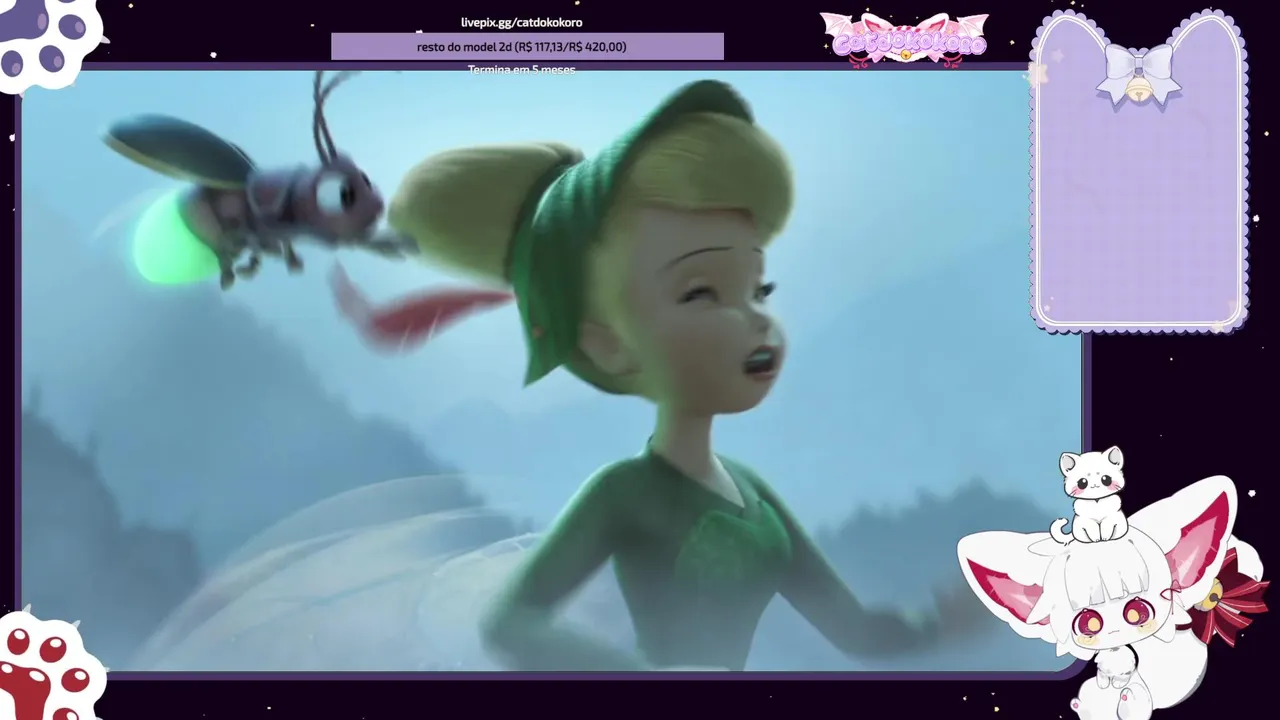Click the livepix.gg/catdokokoro link text
The image size is (1280, 720).
click(x=521, y=22)
